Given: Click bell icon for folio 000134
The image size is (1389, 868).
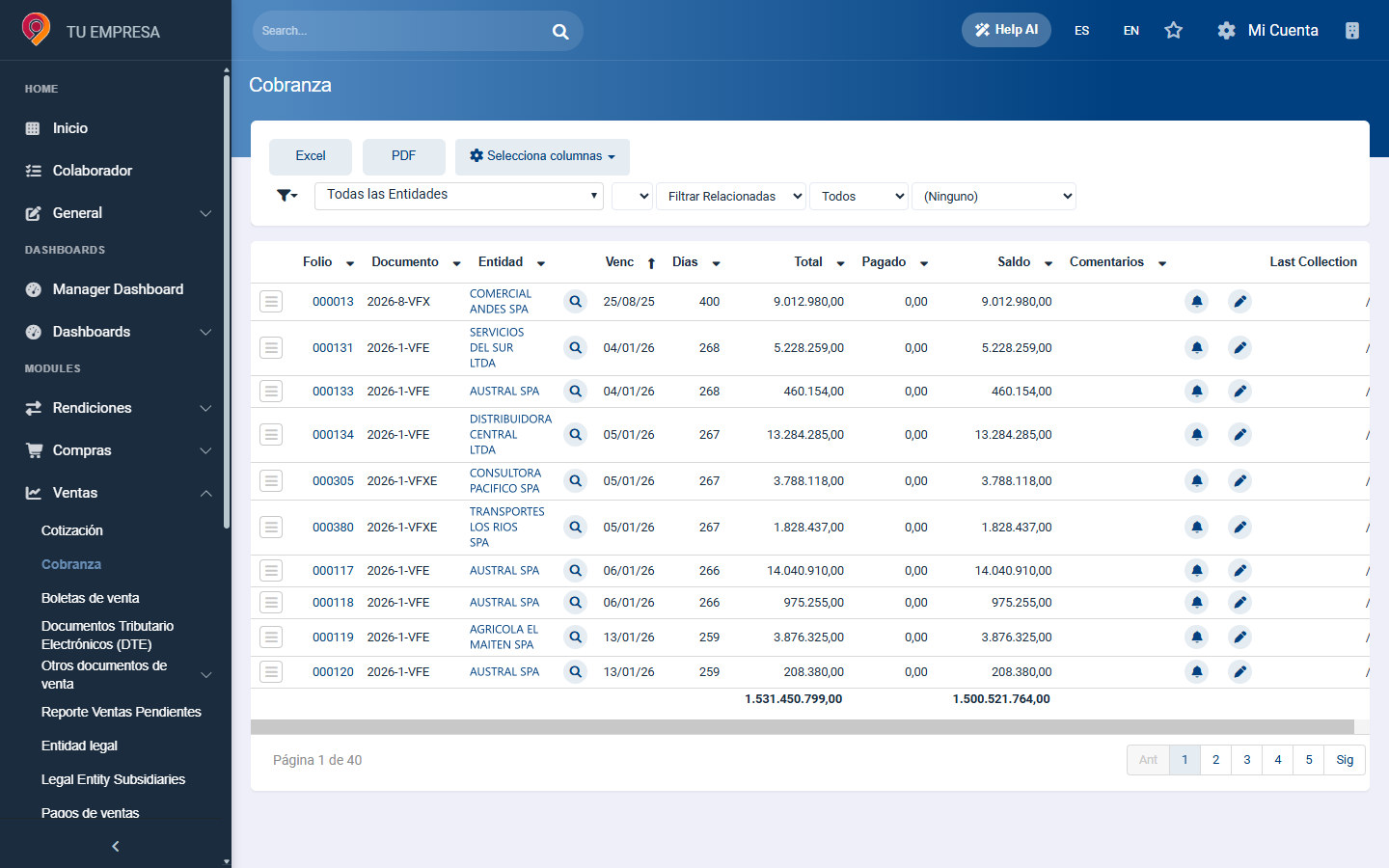Looking at the screenshot, I should [x=1196, y=435].
